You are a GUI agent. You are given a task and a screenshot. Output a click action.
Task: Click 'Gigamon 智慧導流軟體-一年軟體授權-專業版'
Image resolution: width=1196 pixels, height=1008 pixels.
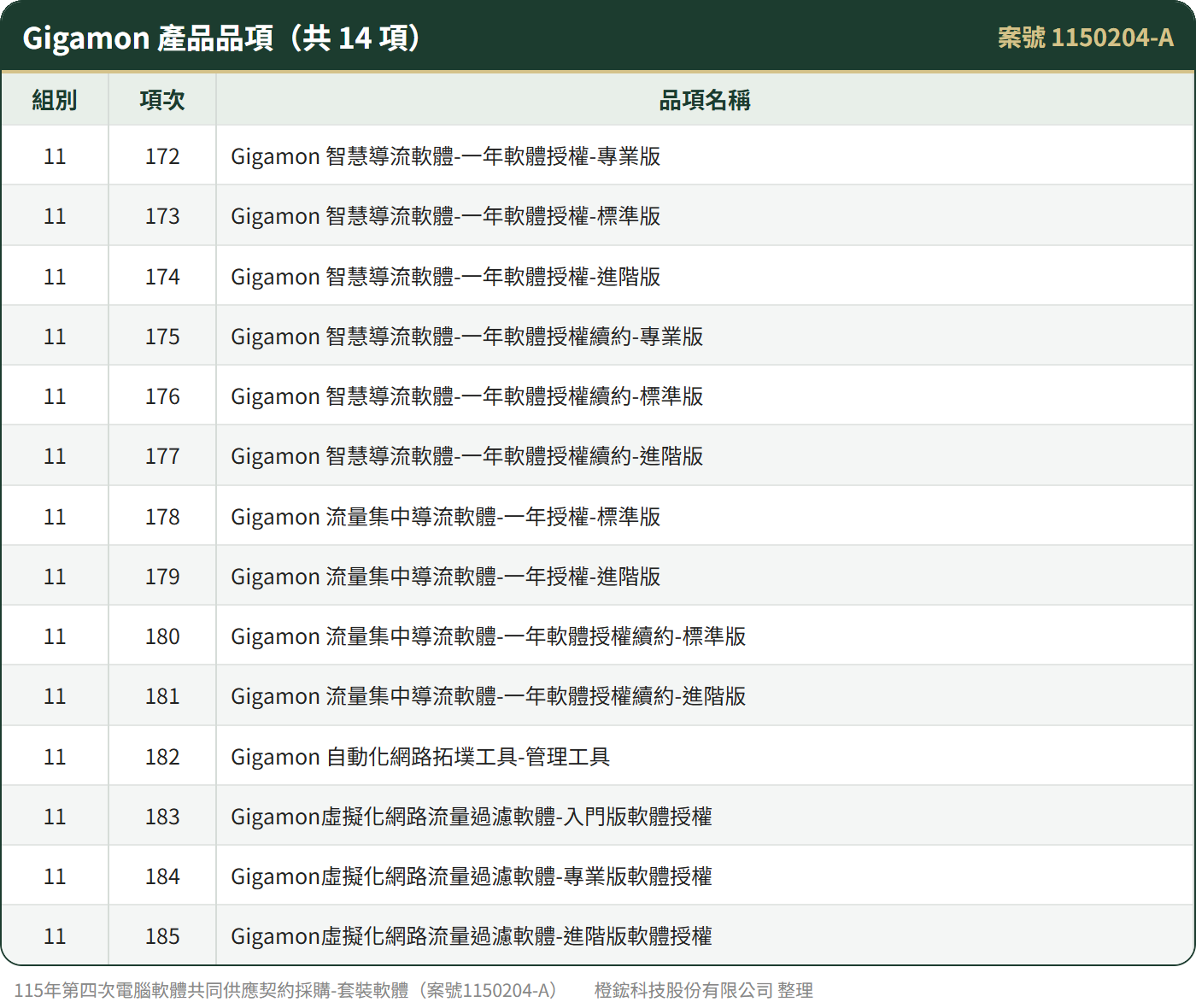coord(446,156)
